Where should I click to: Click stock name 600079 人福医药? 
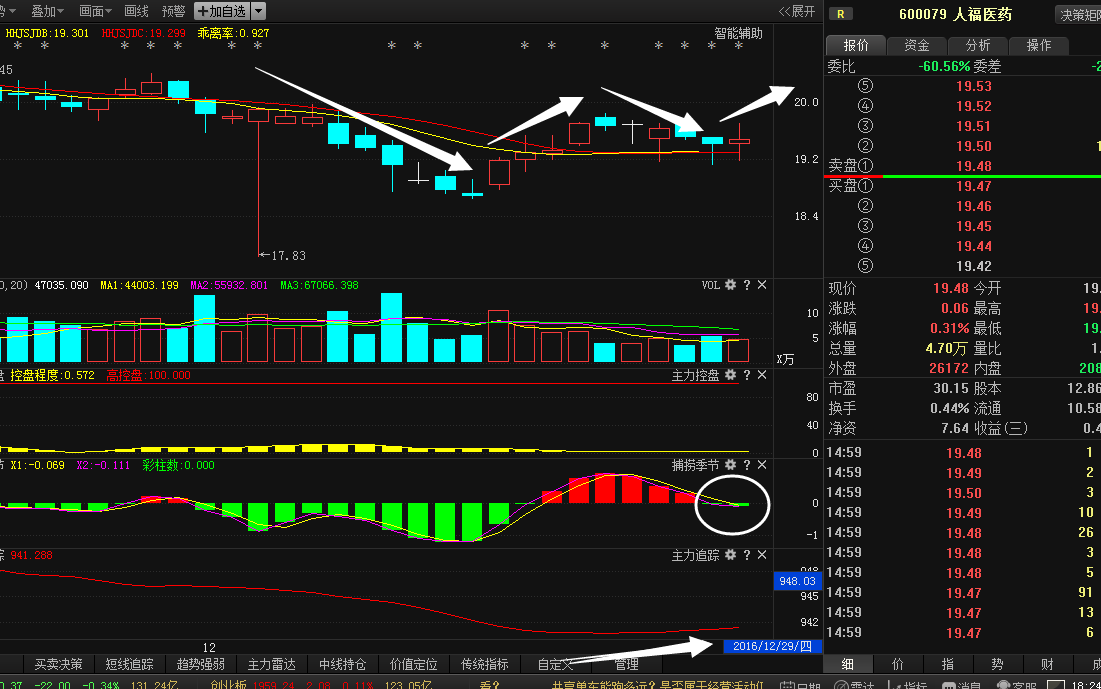pos(955,15)
